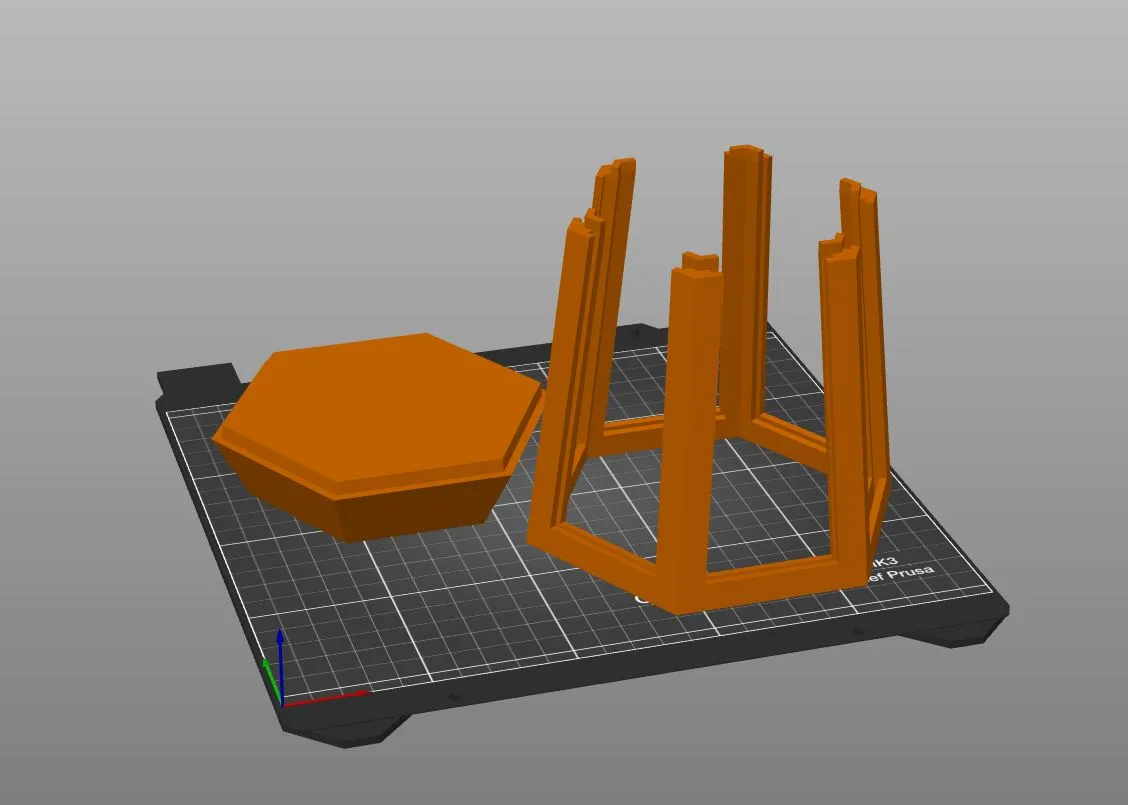
Task: Click the Prusa text on the bed
Action: 911,574
